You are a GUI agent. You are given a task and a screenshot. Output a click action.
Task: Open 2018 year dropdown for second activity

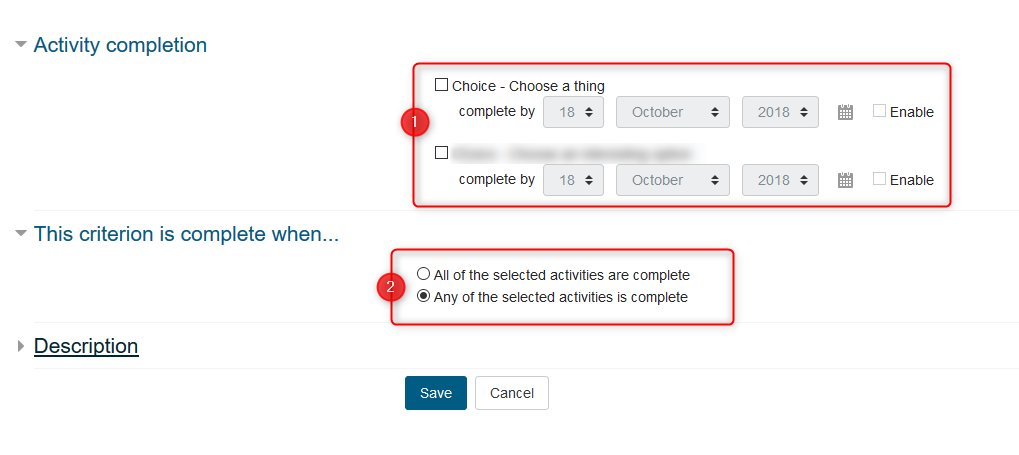pos(780,180)
